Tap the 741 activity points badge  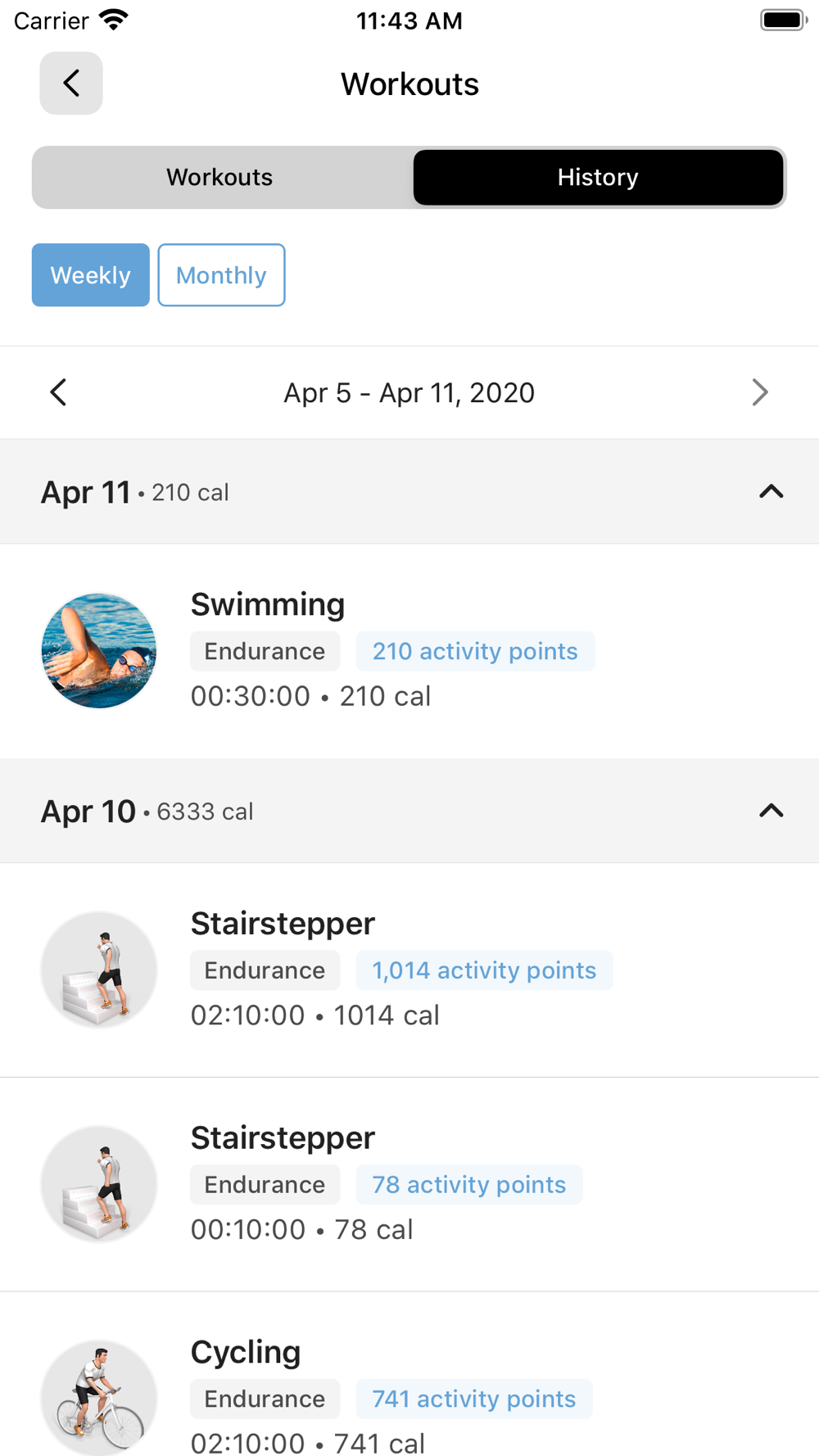pos(473,1399)
